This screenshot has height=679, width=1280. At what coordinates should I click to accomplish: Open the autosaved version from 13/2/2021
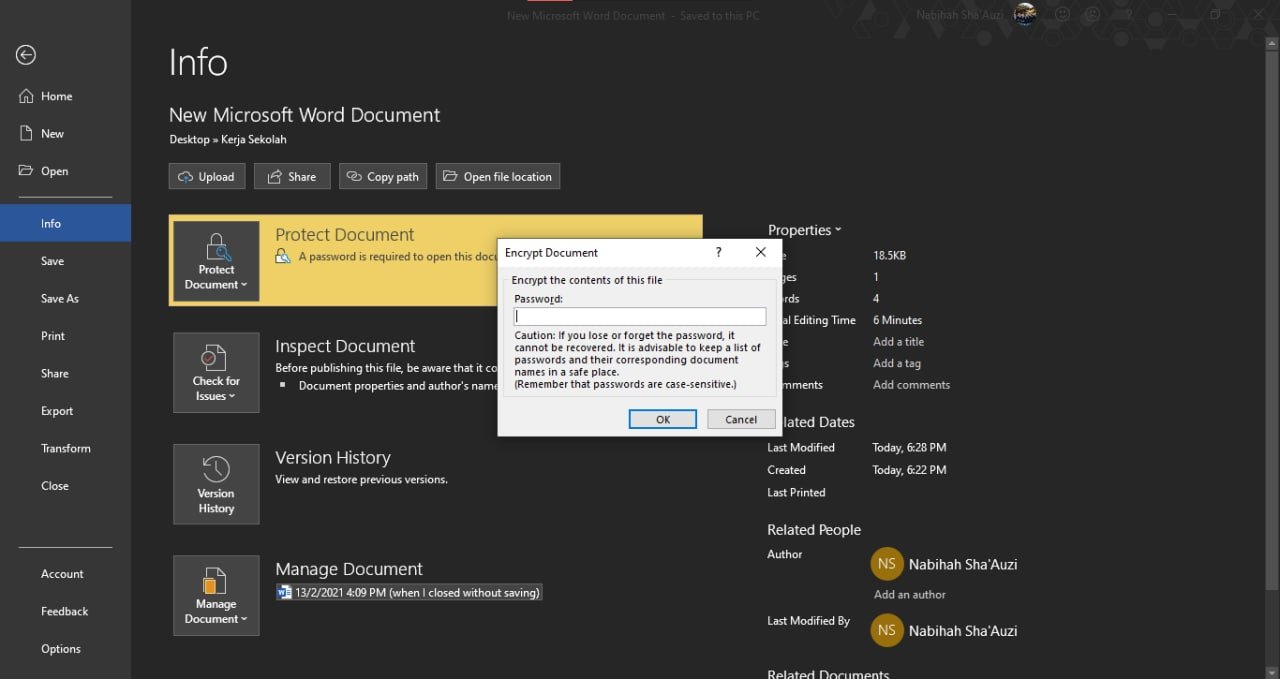[409, 592]
